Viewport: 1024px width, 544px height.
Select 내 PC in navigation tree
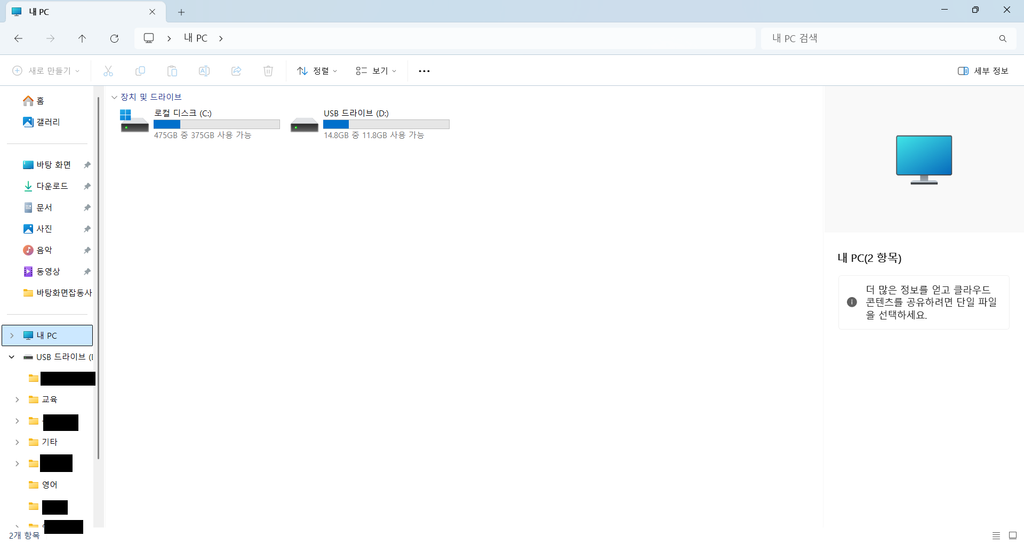[48, 336]
